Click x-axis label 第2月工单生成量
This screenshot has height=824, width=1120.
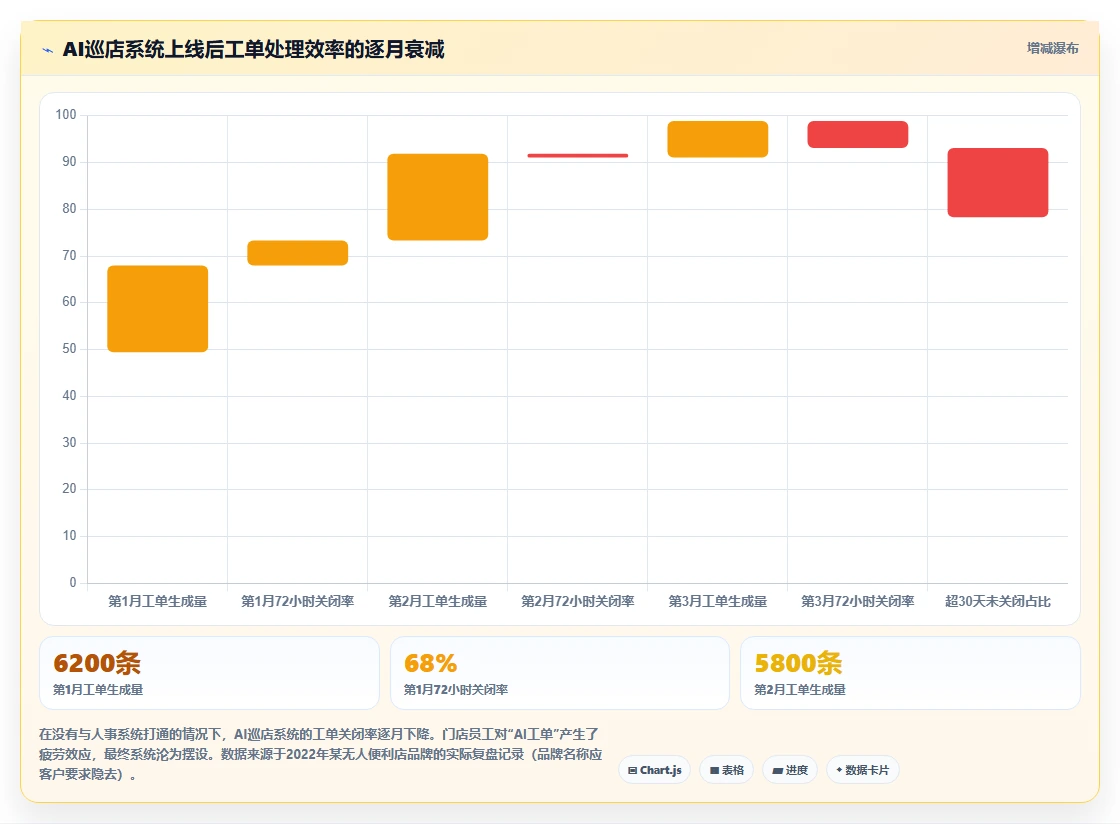click(438, 601)
